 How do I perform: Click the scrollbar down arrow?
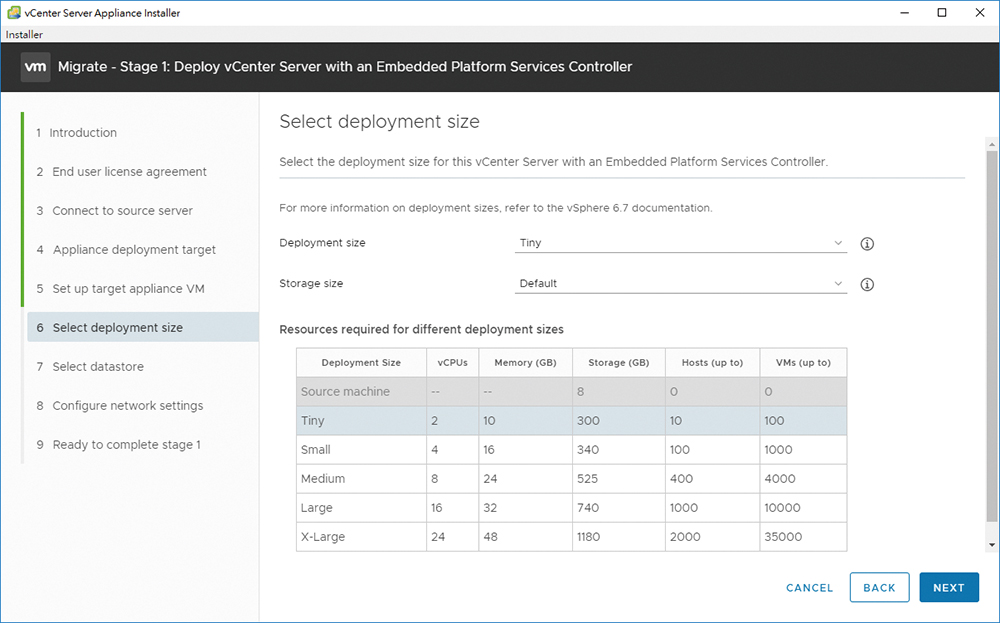pos(992,545)
